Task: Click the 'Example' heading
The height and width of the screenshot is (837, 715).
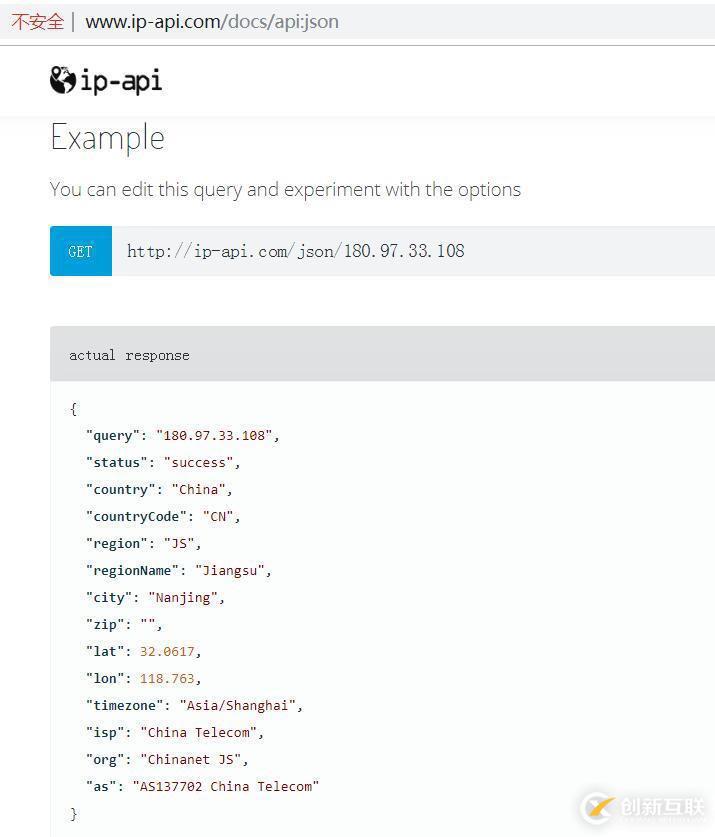Action: pyautogui.click(x=107, y=138)
